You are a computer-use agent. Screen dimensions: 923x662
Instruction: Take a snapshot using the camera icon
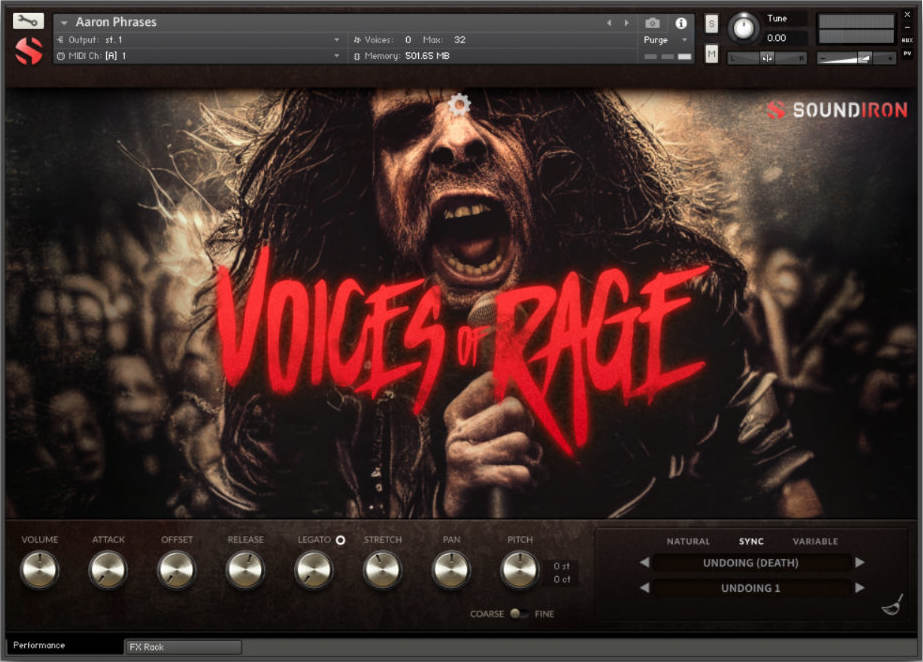[652, 22]
